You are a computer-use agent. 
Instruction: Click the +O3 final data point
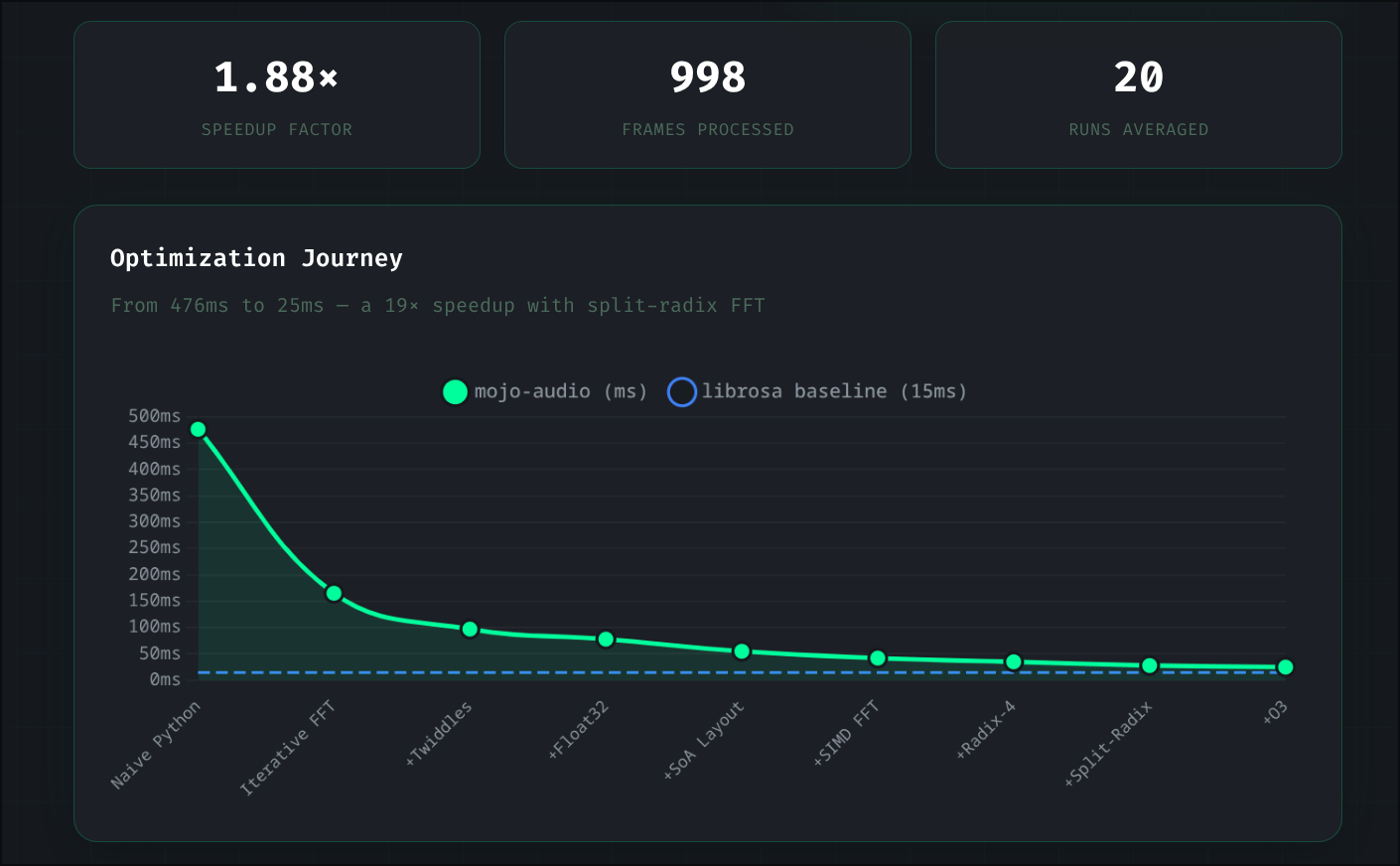click(x=1285, y=667)
